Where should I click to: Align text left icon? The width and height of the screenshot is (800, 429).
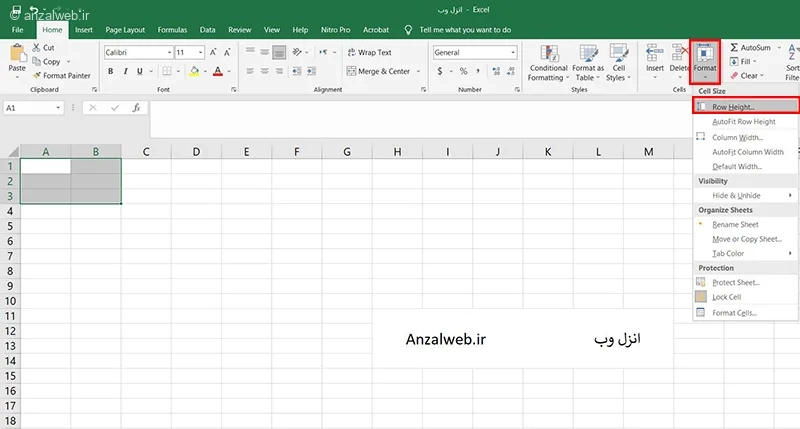[x=250, y=71]
